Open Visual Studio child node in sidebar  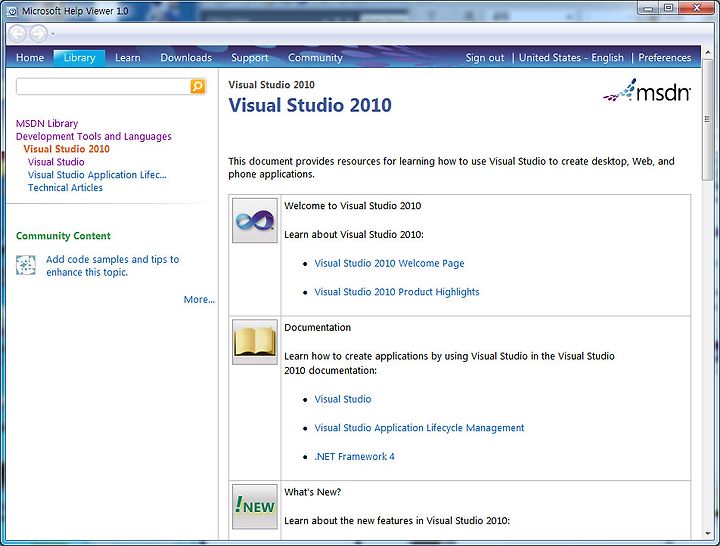pos(56,162)
